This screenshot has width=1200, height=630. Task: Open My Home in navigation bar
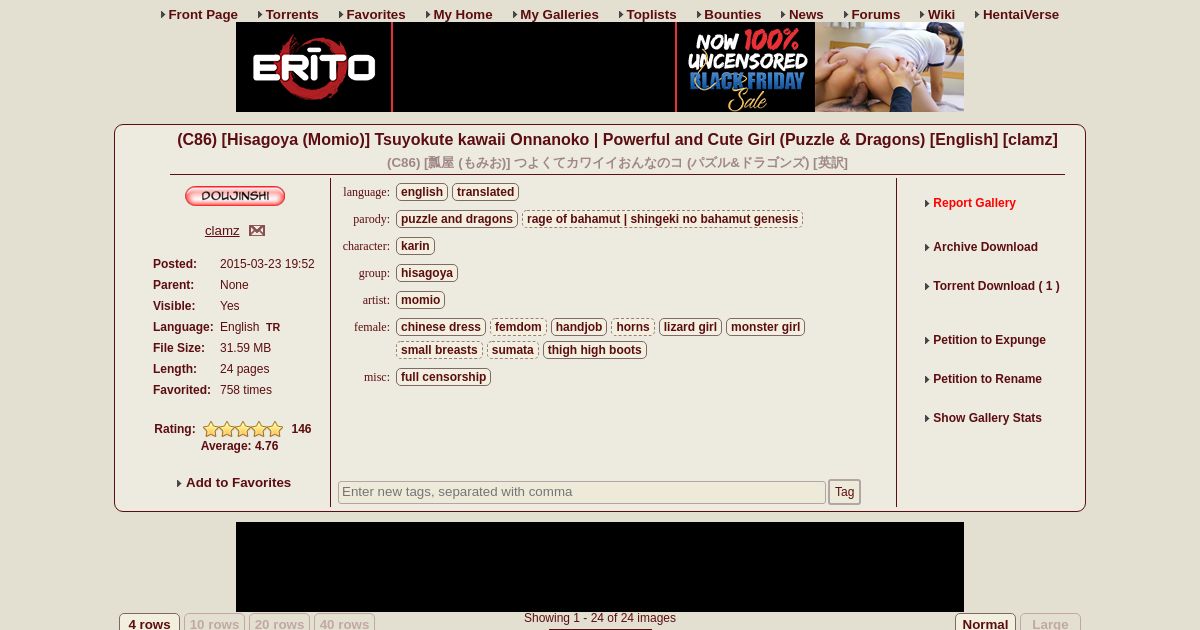(x=463, y=14)
